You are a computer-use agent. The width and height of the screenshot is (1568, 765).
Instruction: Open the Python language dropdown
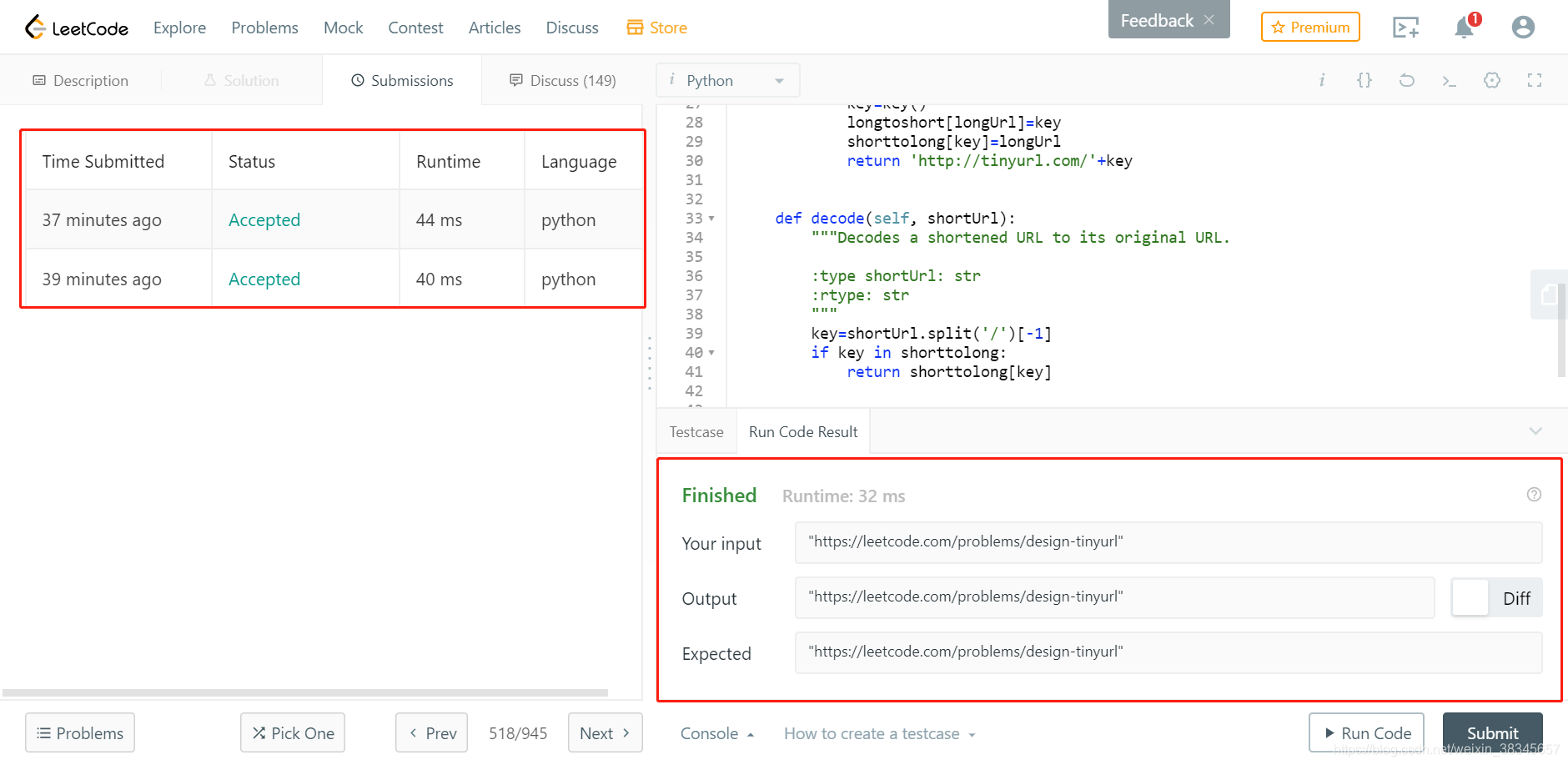pyautogui.click(x=727, y=80)
